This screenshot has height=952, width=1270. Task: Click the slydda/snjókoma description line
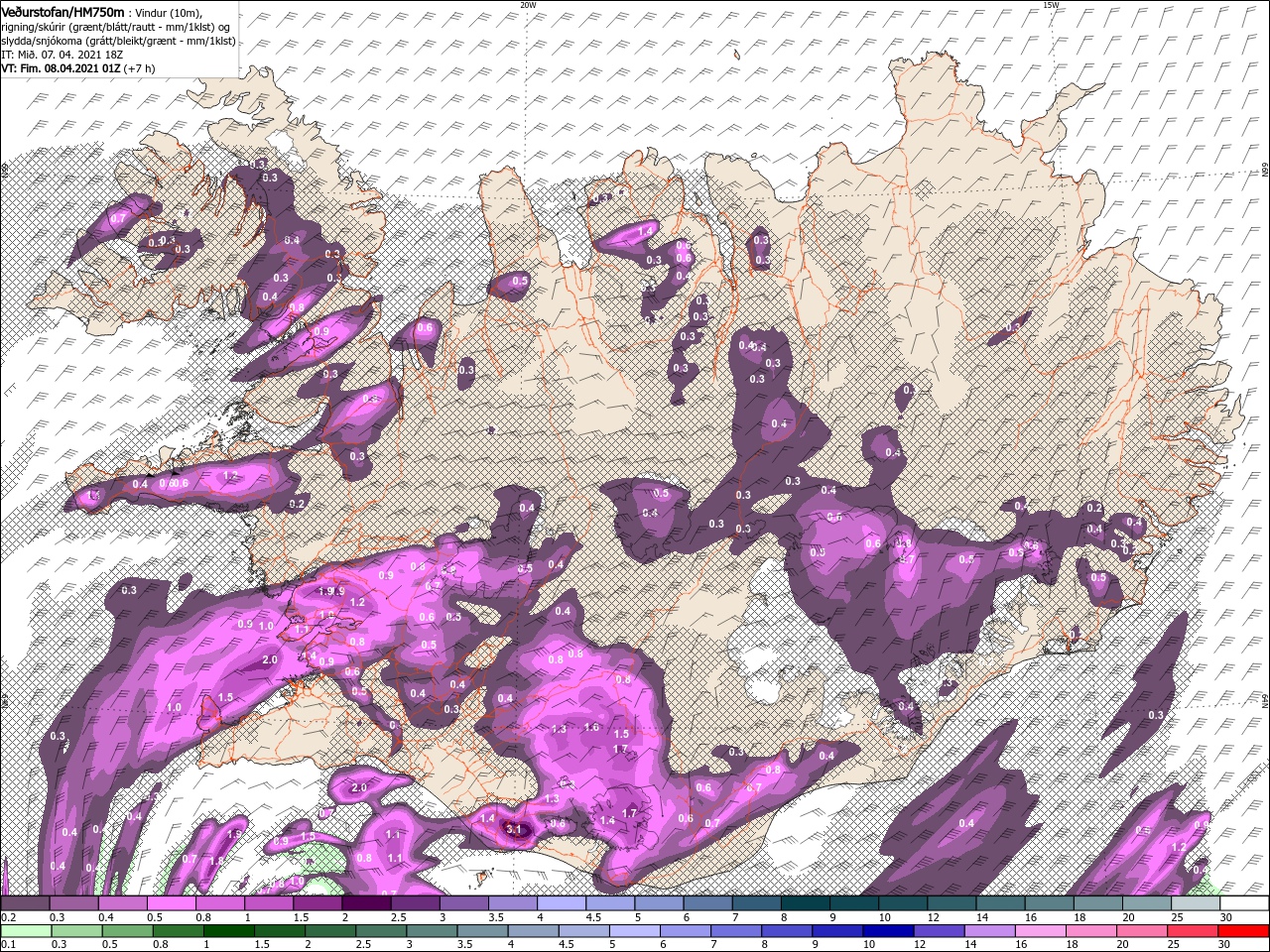coord(118,41)
